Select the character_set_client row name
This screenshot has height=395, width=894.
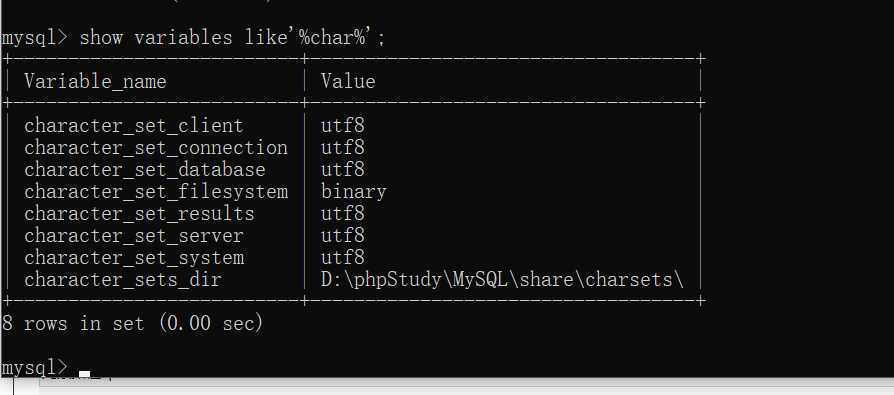133,125
